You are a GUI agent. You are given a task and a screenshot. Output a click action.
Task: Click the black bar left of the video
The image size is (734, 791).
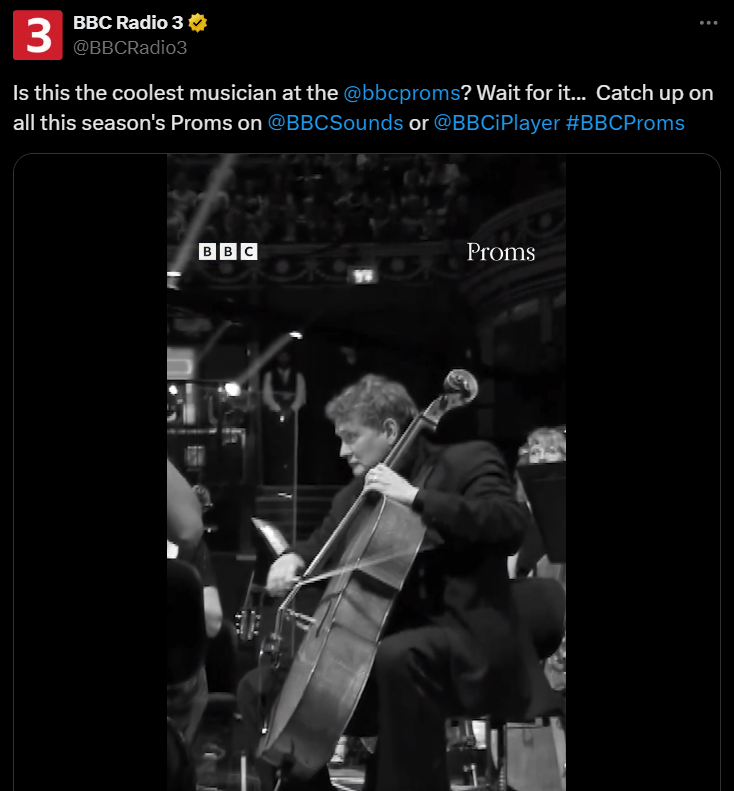tap(90, 470)
